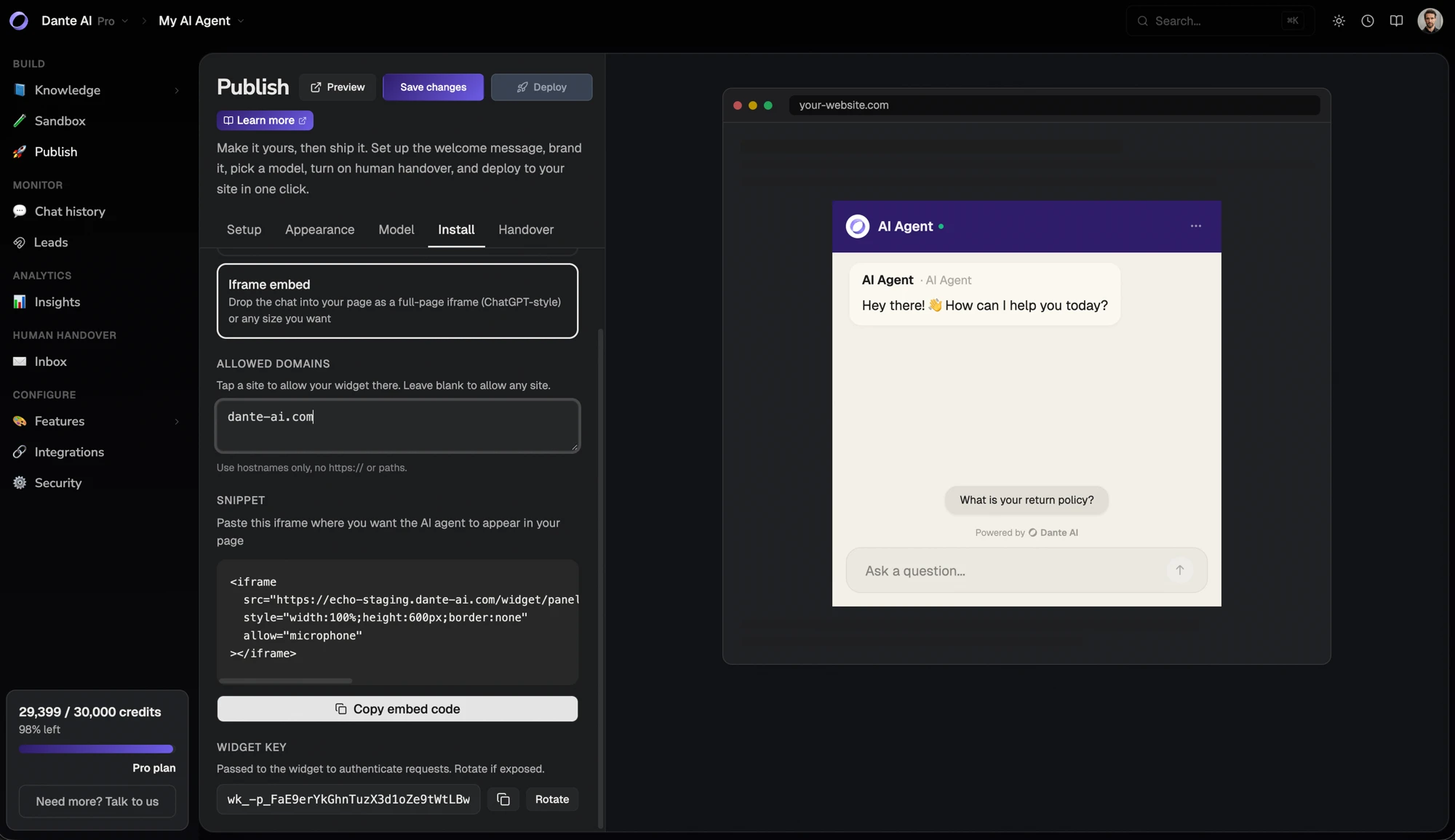This screenshot has width=1455, height=840.
Task: Open Insights bar chart icon
Action: pyautogui.click(x=20, y=302)
